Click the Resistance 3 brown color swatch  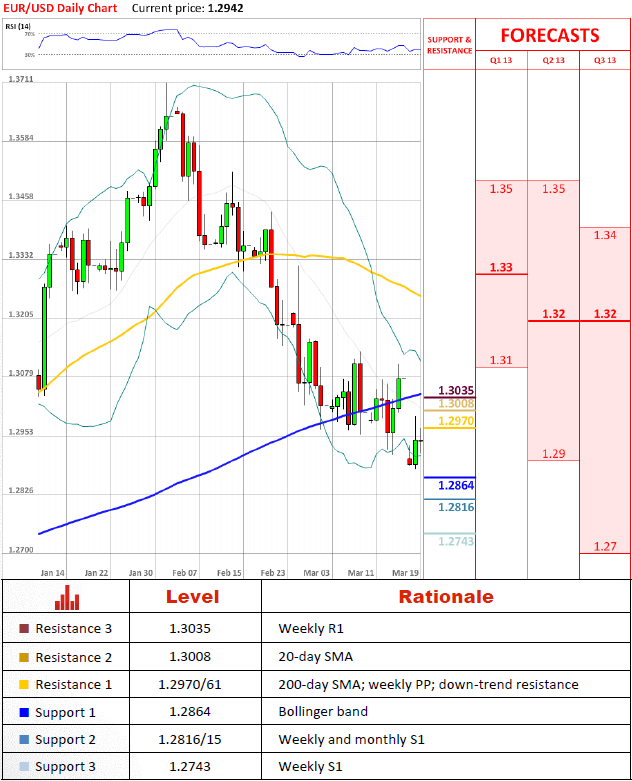pyautogui.click(x=24, y=629)
